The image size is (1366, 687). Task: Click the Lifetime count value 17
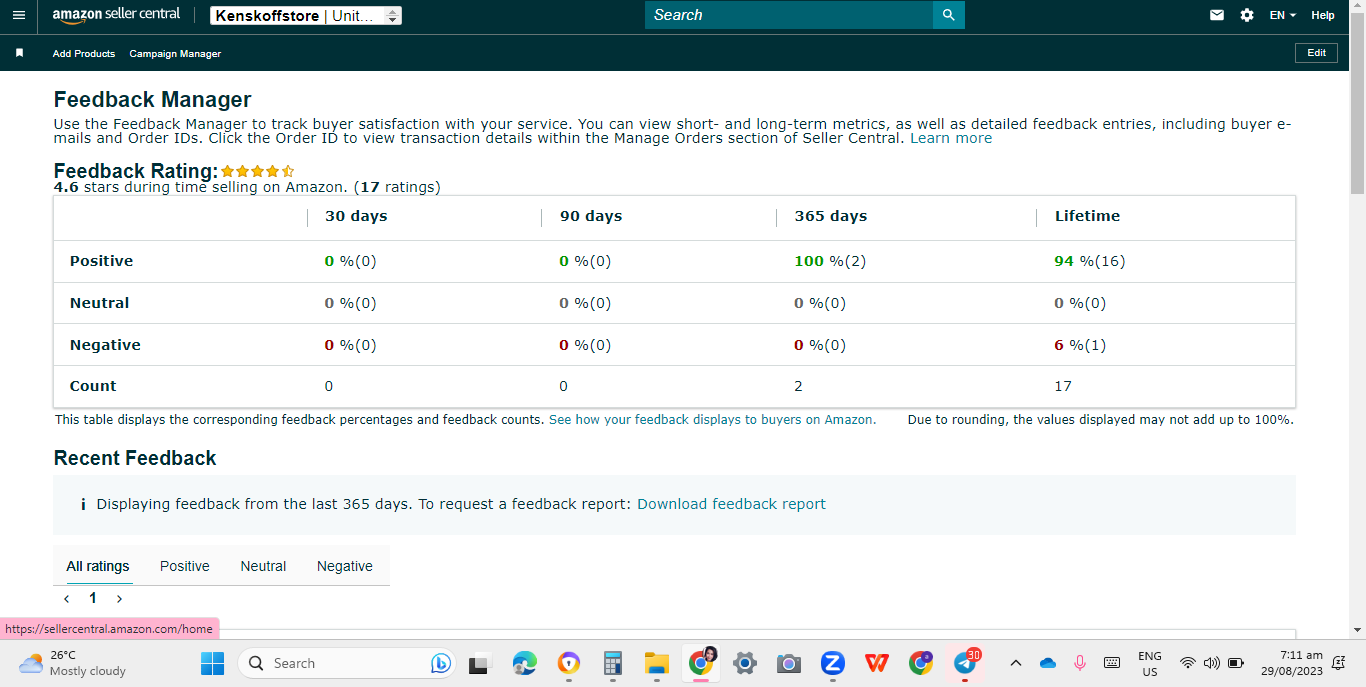click(1063, 386)
